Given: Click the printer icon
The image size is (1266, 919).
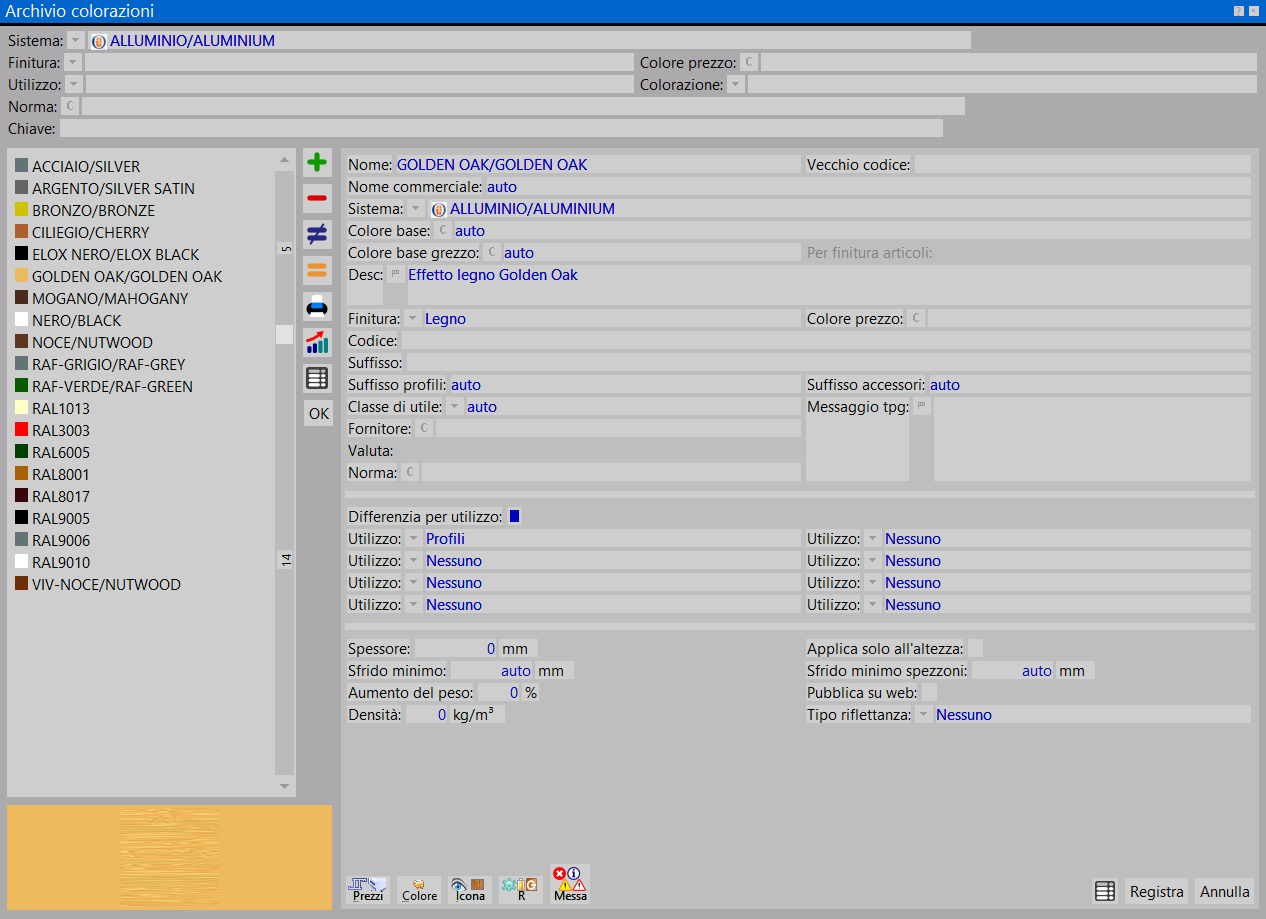Looking at the screenshot, I should coord(317,306).
